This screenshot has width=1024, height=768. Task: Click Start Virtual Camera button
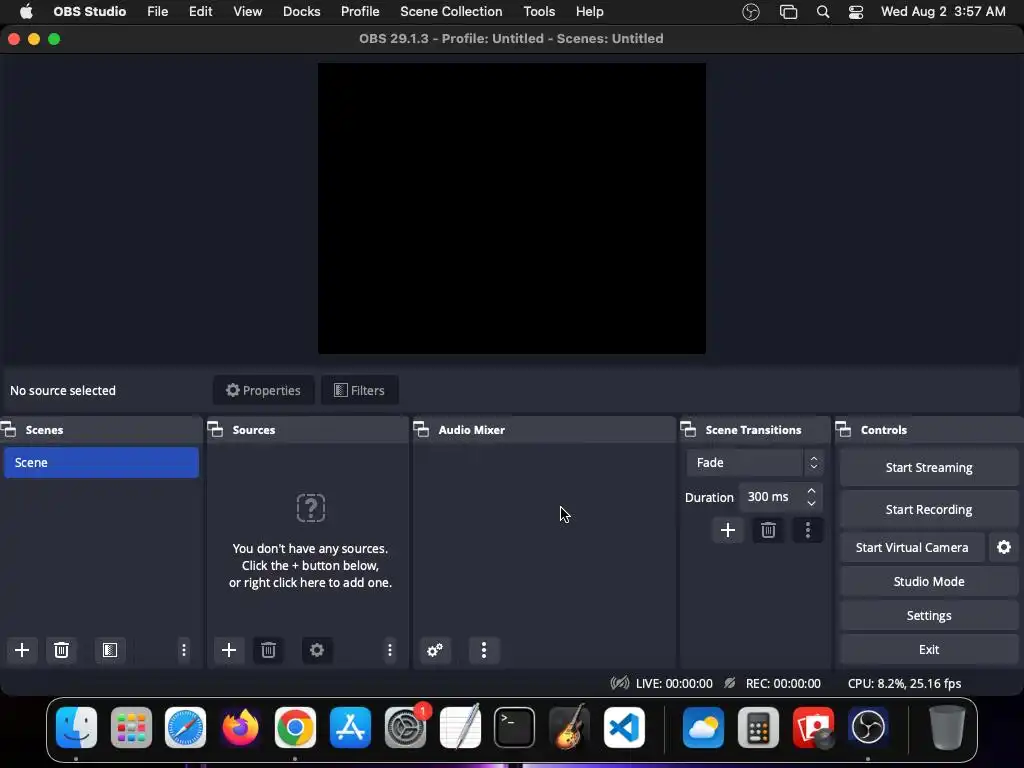(912, 547)
